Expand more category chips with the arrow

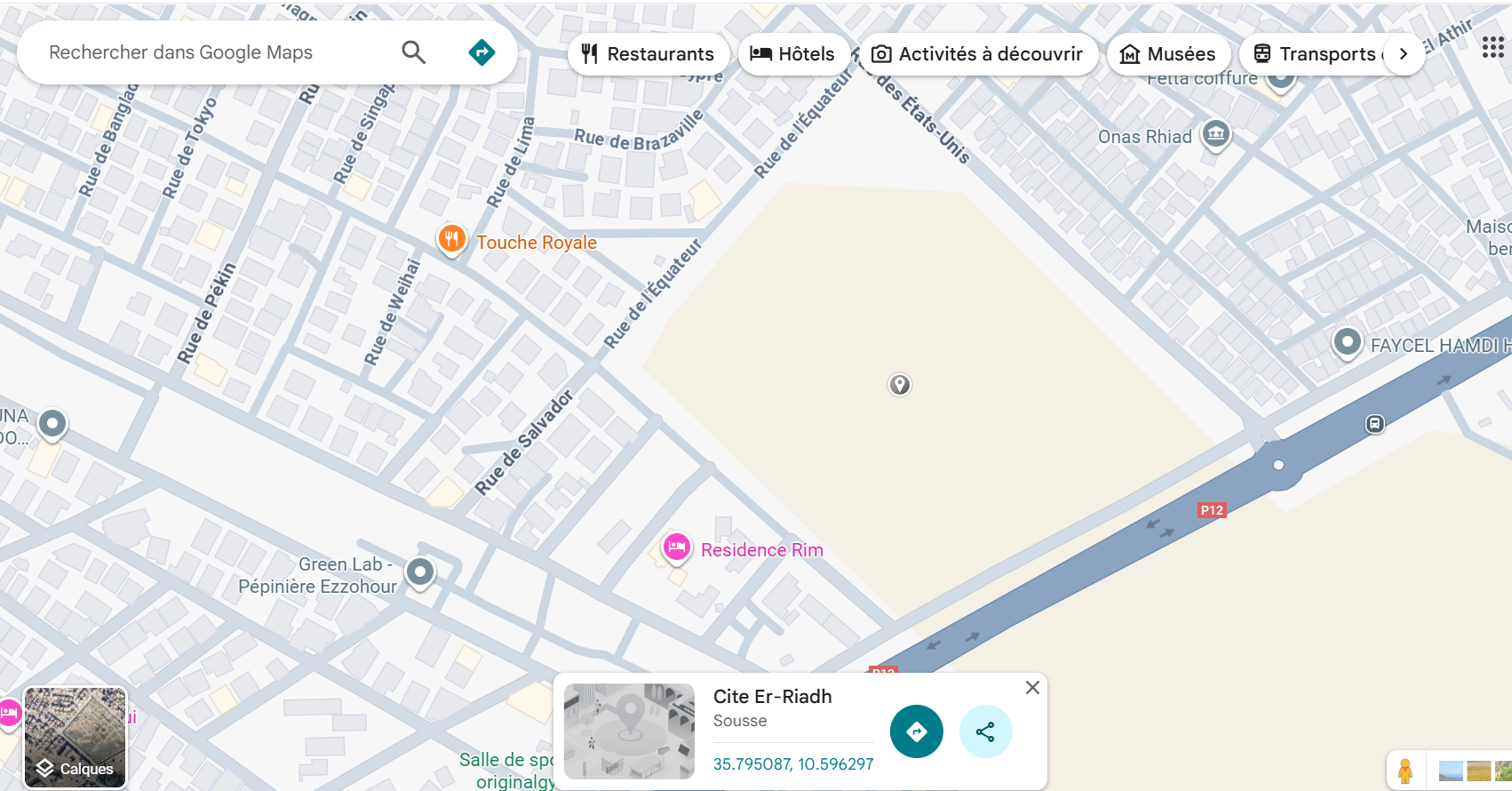click(x=1404, y=54)
